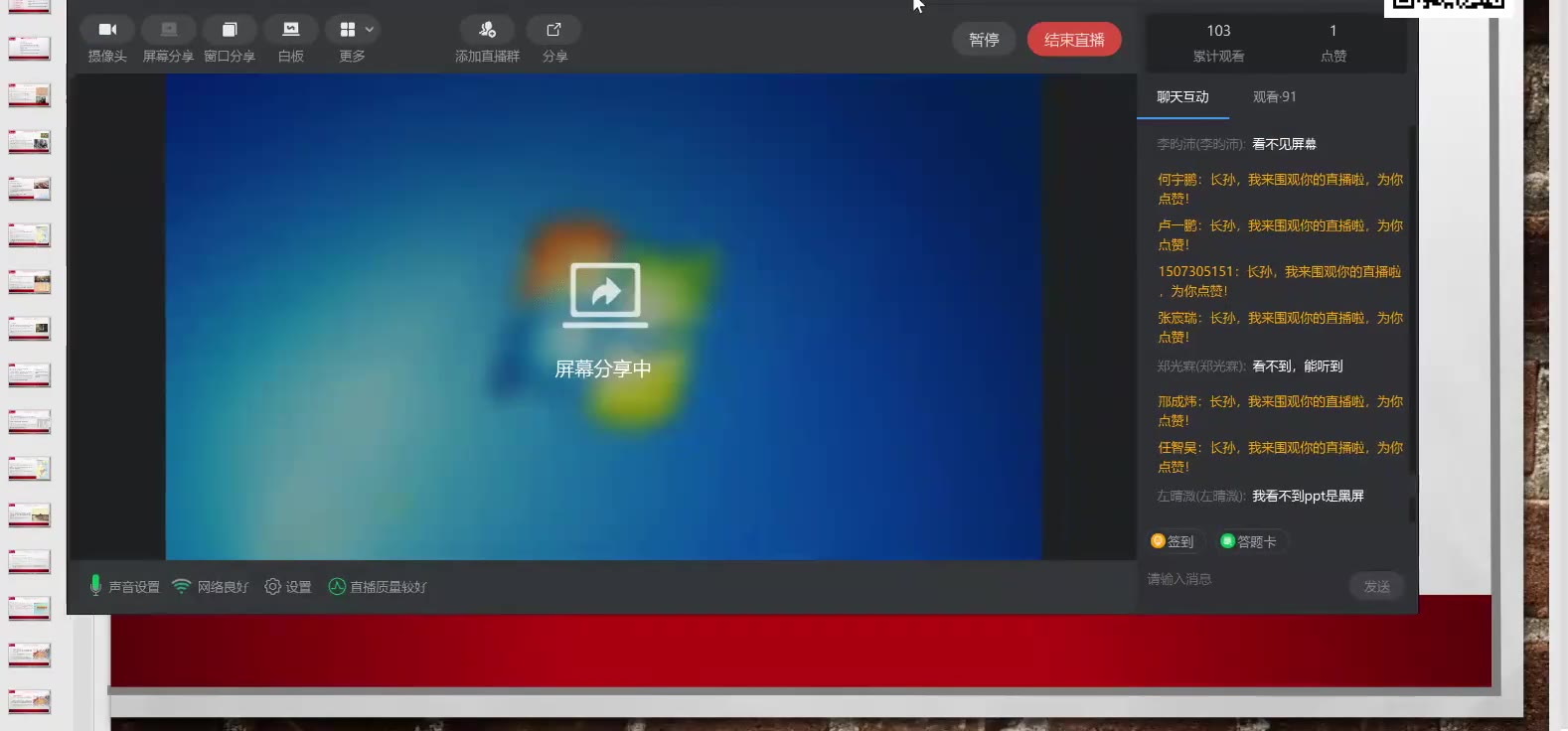Screen dimensions: 1568x731
Task: Click the 103 累计观看 total viewers count
Action: point(1218,43)
